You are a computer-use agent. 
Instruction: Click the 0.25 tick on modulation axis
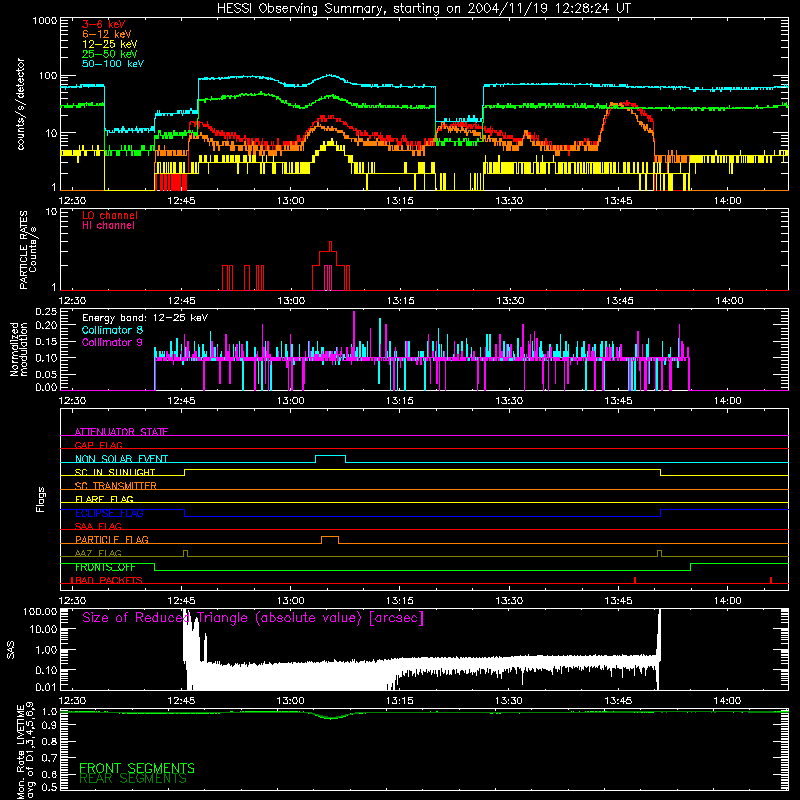(x=46, y=312)
